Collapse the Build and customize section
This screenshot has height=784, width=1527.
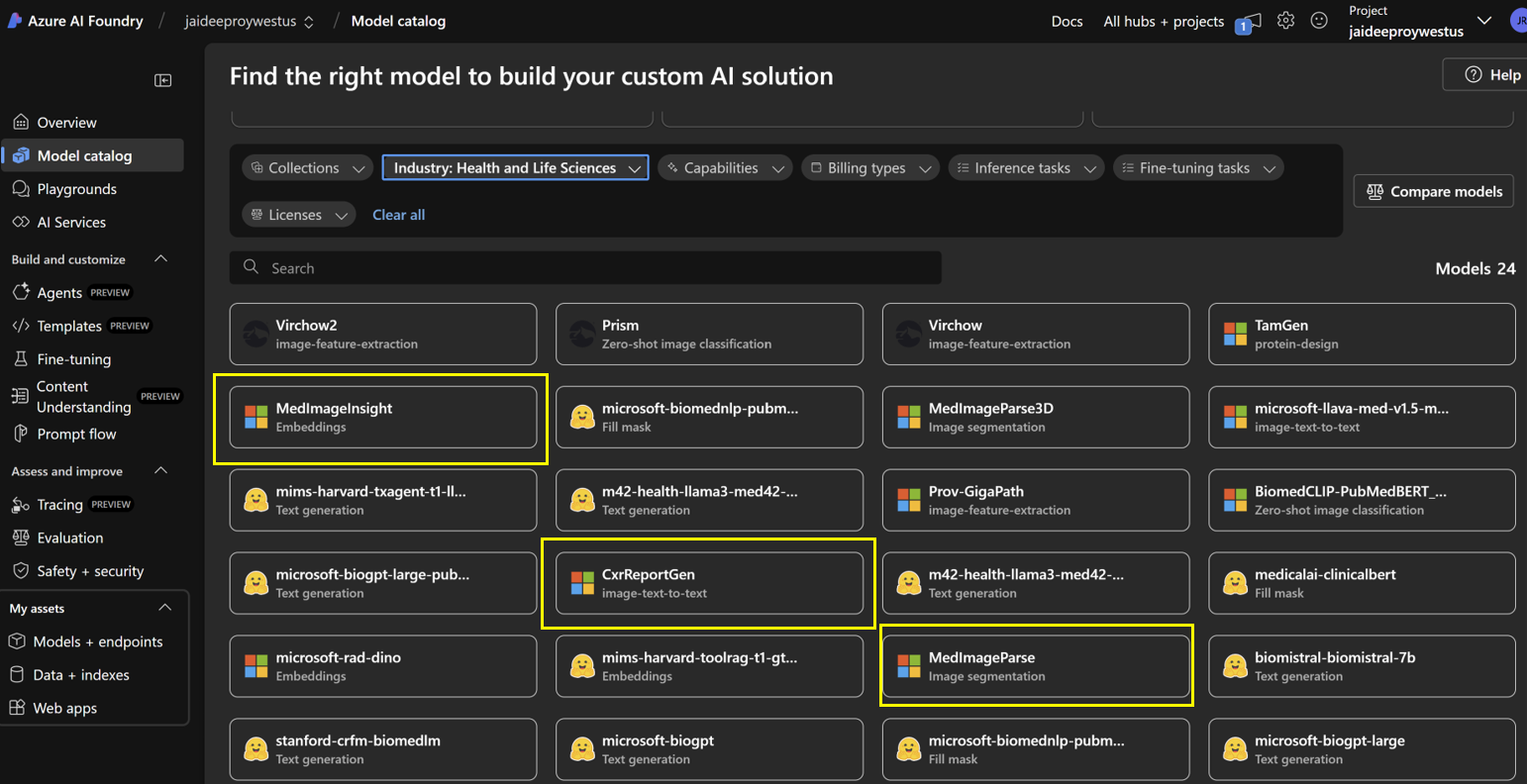pos(161,259)
